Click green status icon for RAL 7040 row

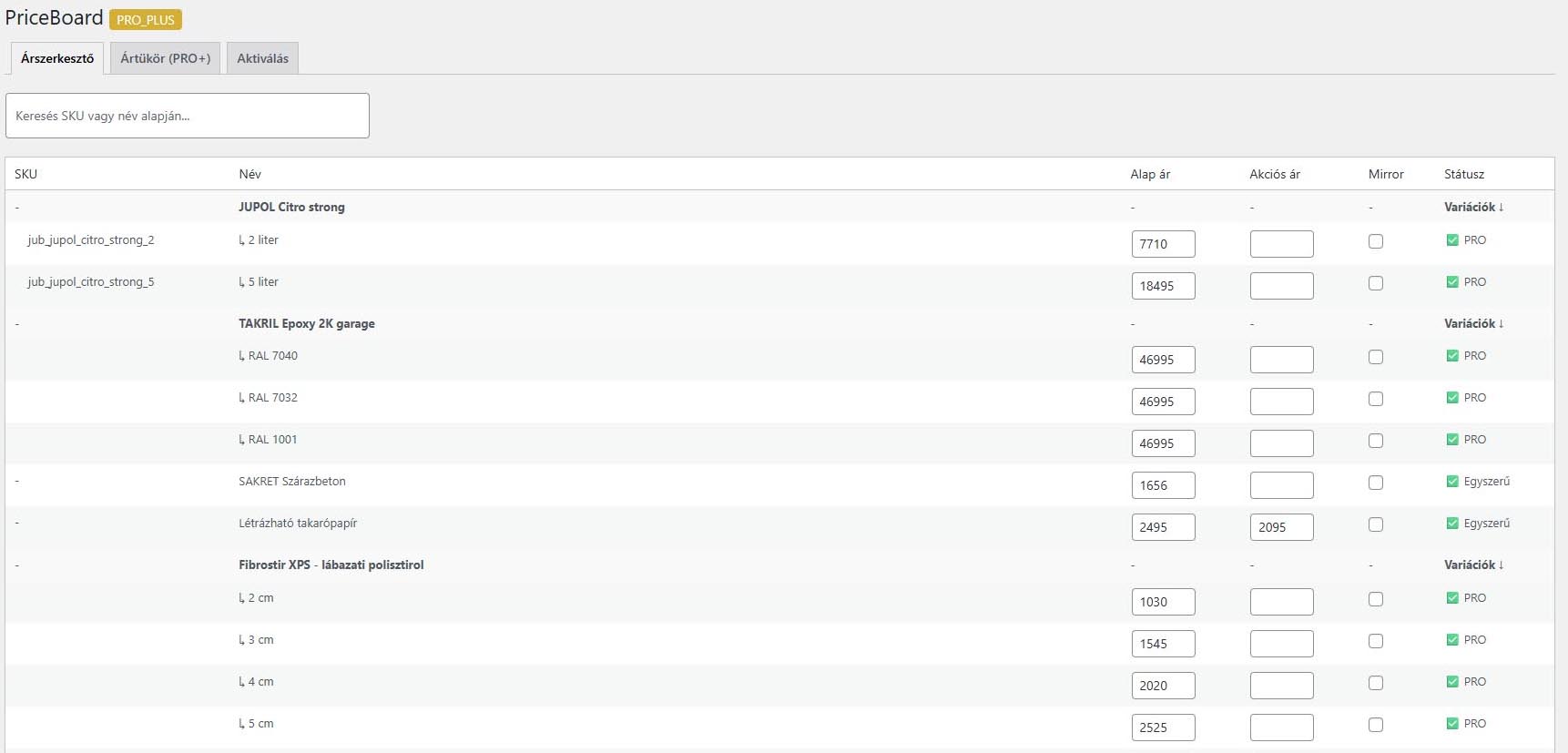click(x=1451, y=356)
